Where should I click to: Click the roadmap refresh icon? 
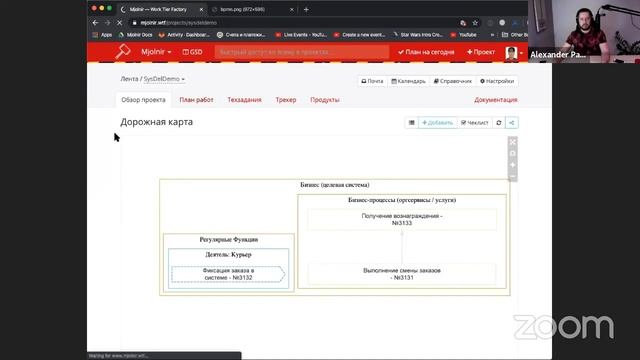[x=499, y=122]
